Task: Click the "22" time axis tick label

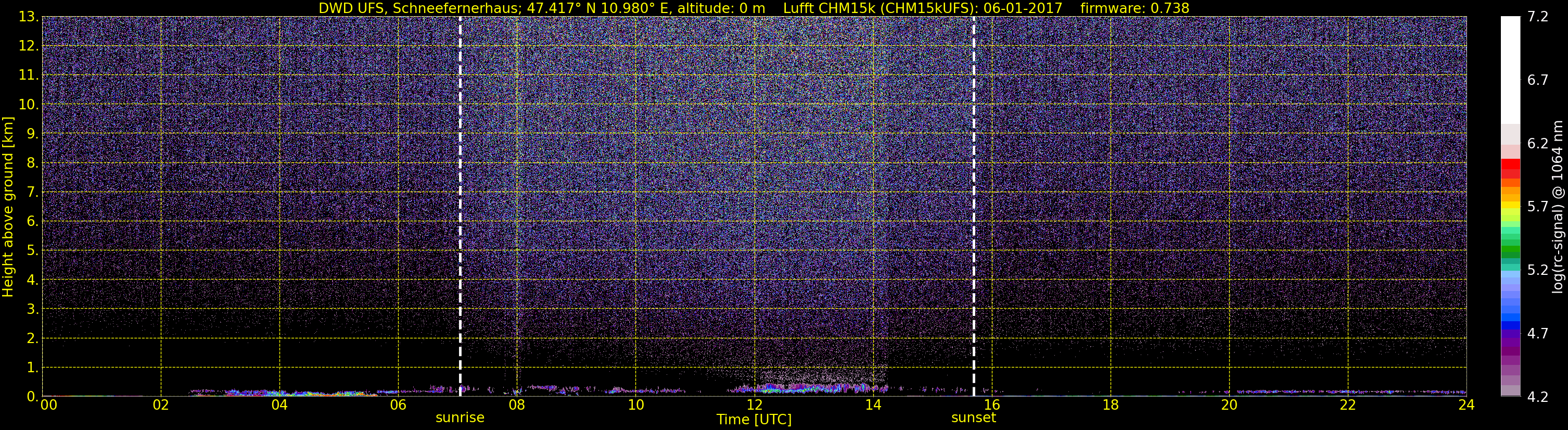Action: click(1348, 405)
